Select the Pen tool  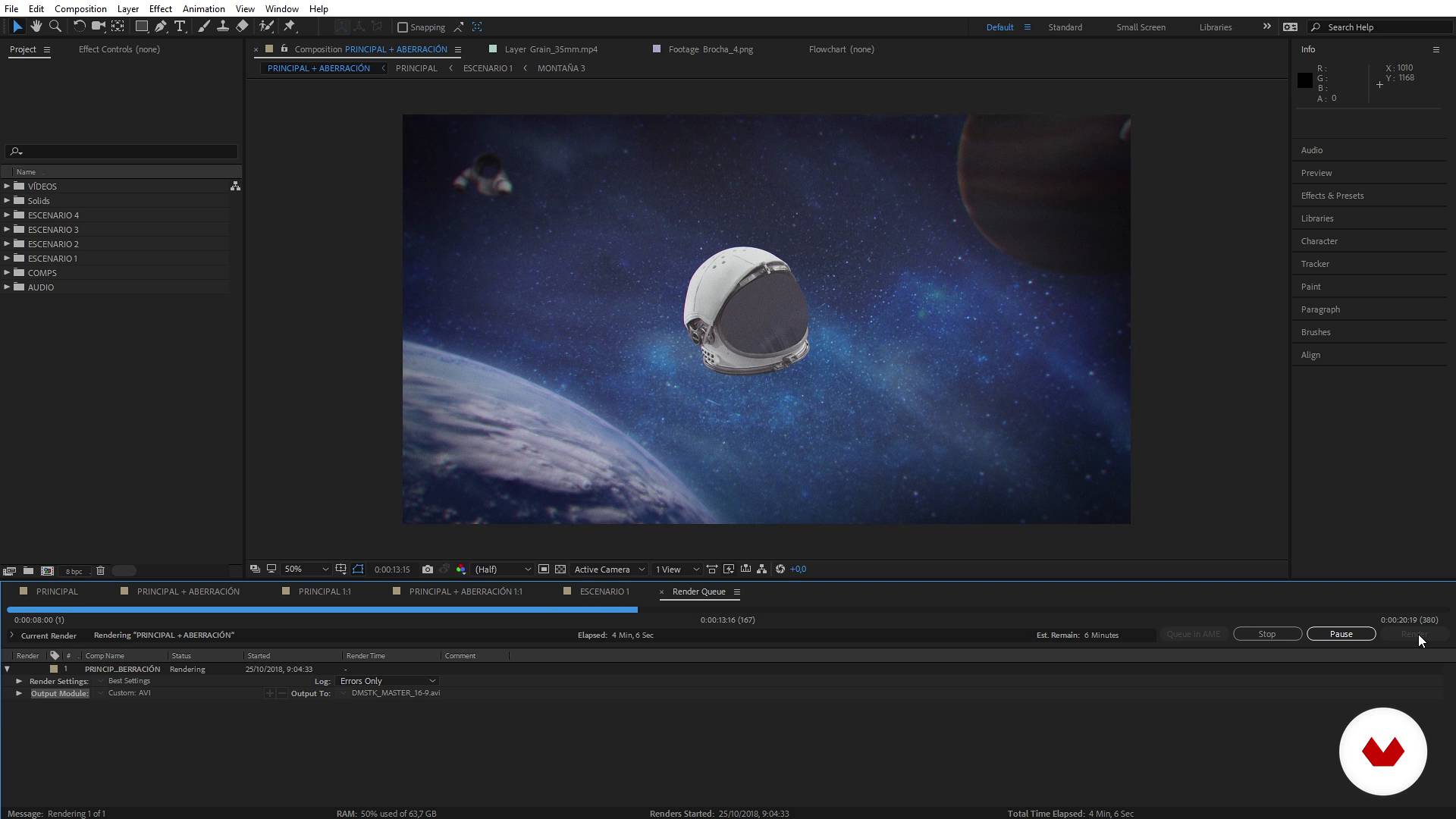[161, 27]
